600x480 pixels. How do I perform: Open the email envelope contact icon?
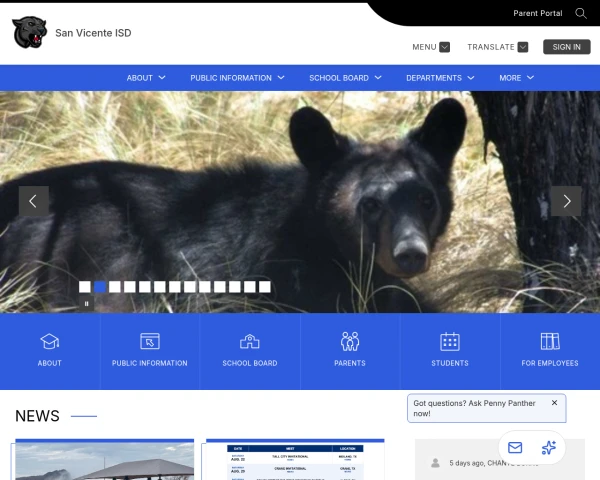(515, 447)
